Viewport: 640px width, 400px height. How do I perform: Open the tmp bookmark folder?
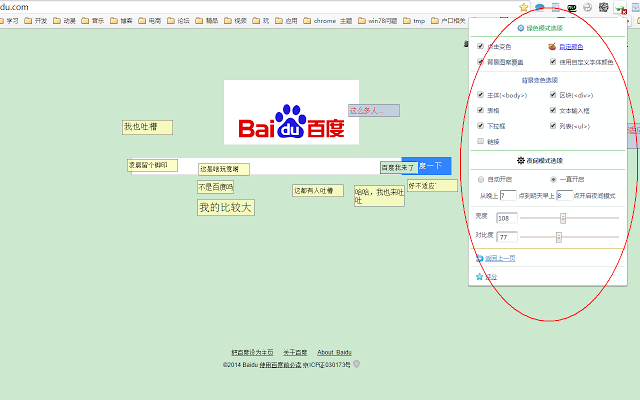[414, 20]
